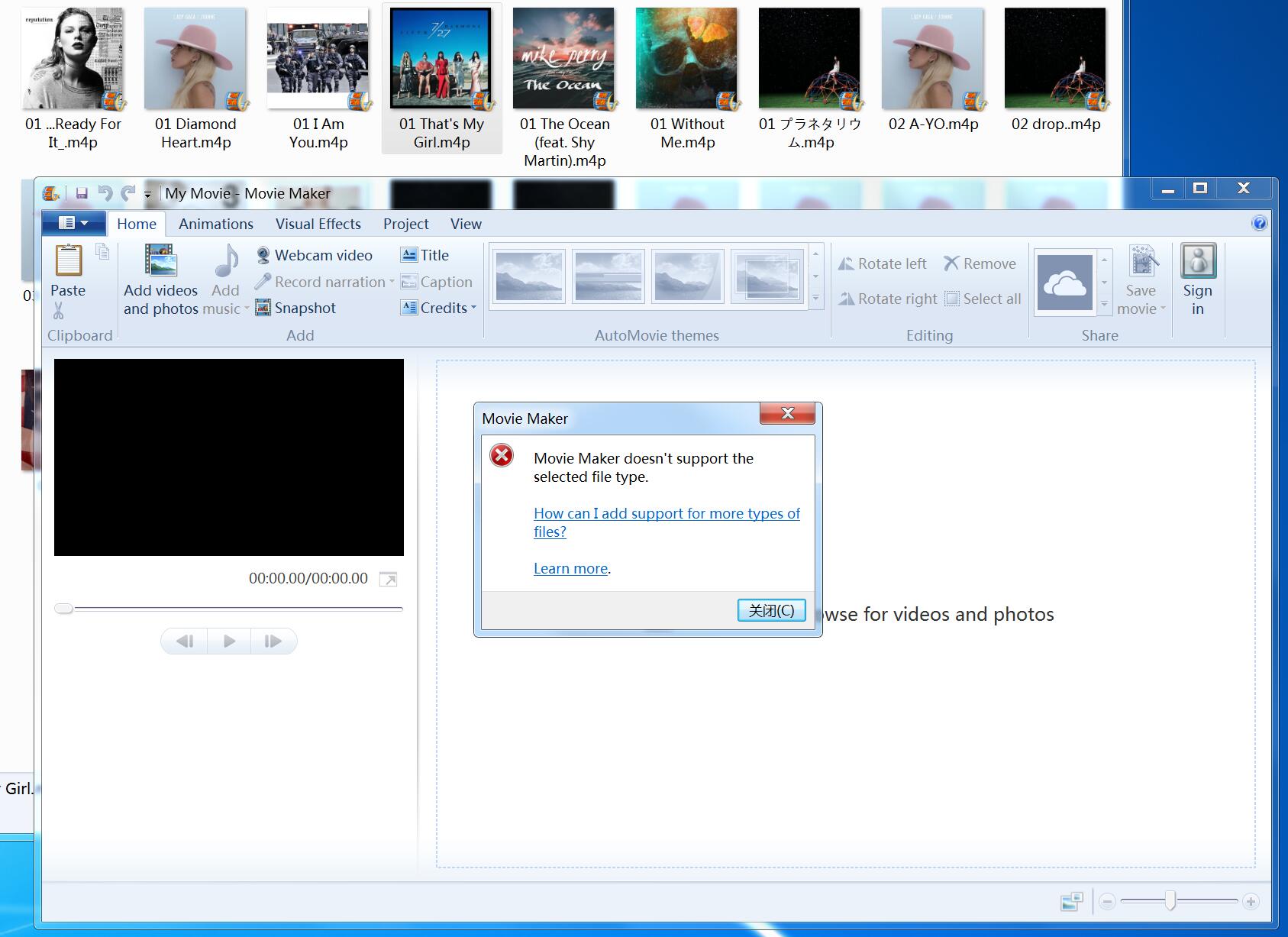Click the Undo arrow in title bar
This screenshot has height=937, width=1288.
click(105, 193)
